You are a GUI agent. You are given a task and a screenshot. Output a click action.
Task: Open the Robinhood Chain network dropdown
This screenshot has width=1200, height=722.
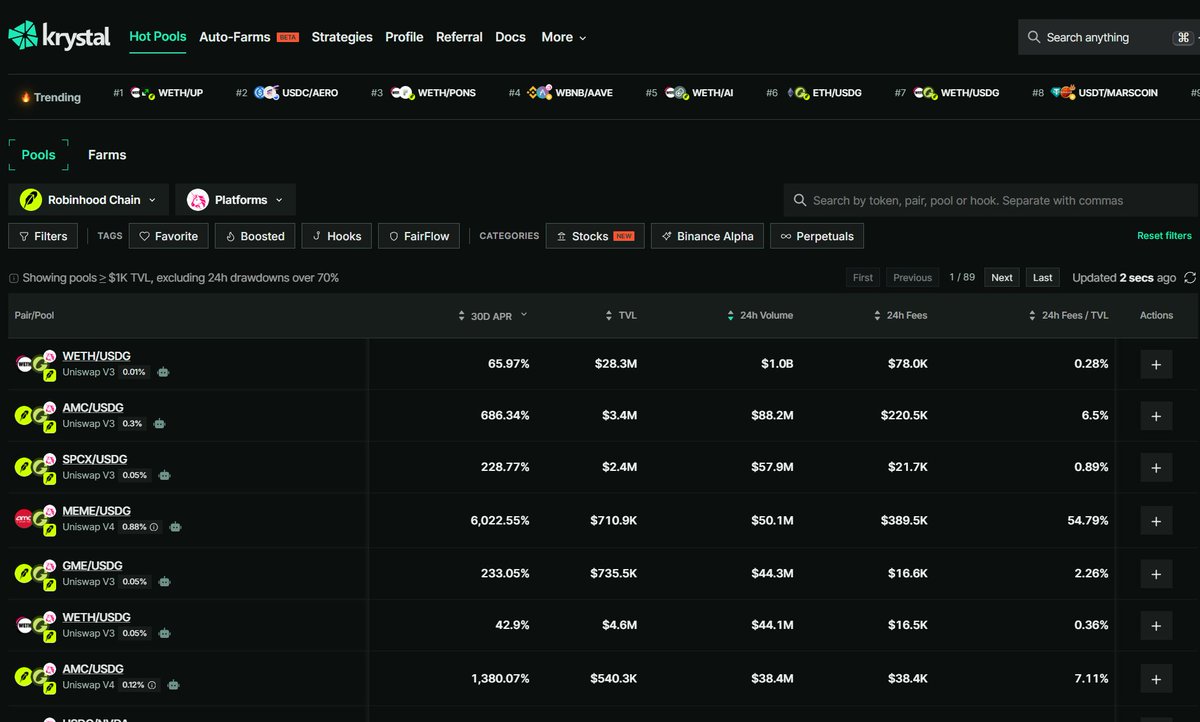click(88, 200)
